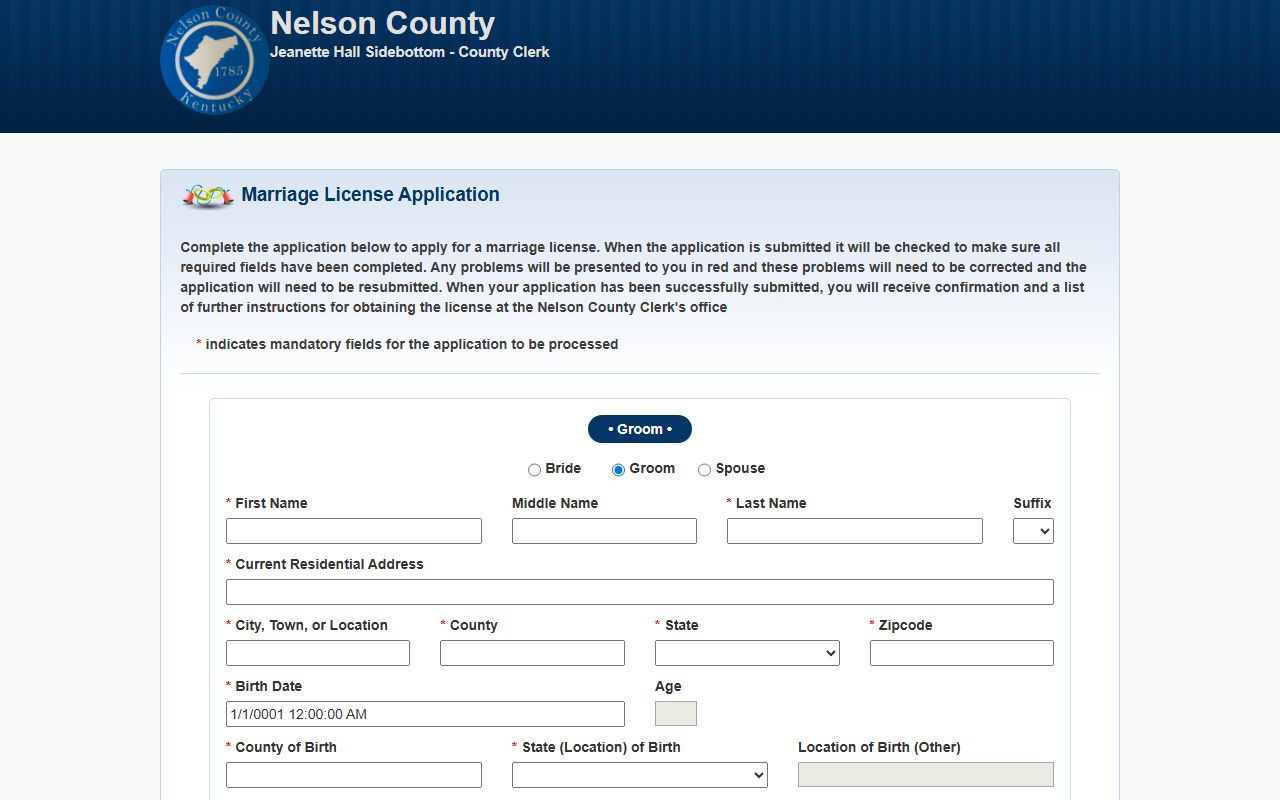
Task: Focus the County input box
Action: tap(532, 653)
